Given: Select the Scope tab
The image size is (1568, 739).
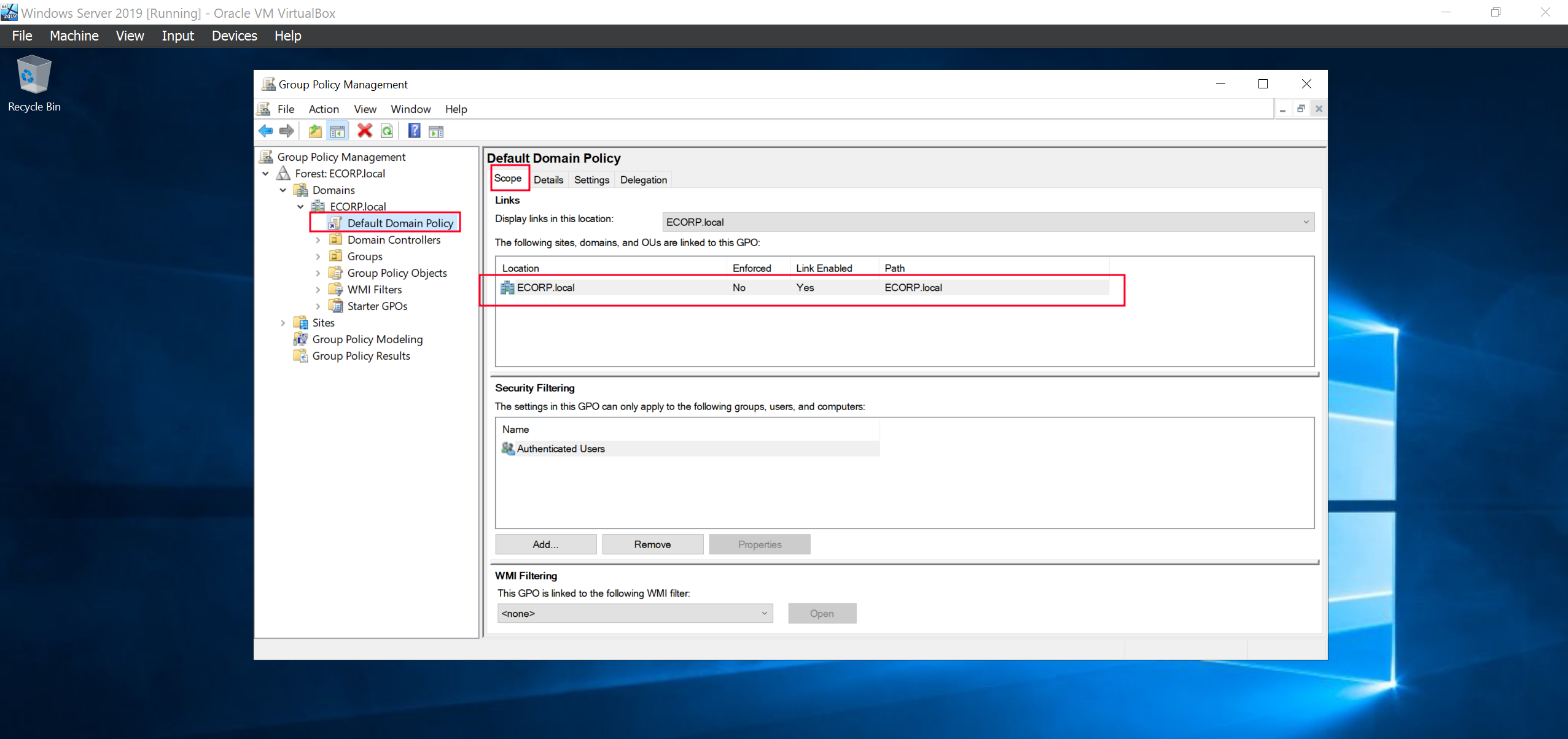Looking at the screenshot, I should point(508,178).
